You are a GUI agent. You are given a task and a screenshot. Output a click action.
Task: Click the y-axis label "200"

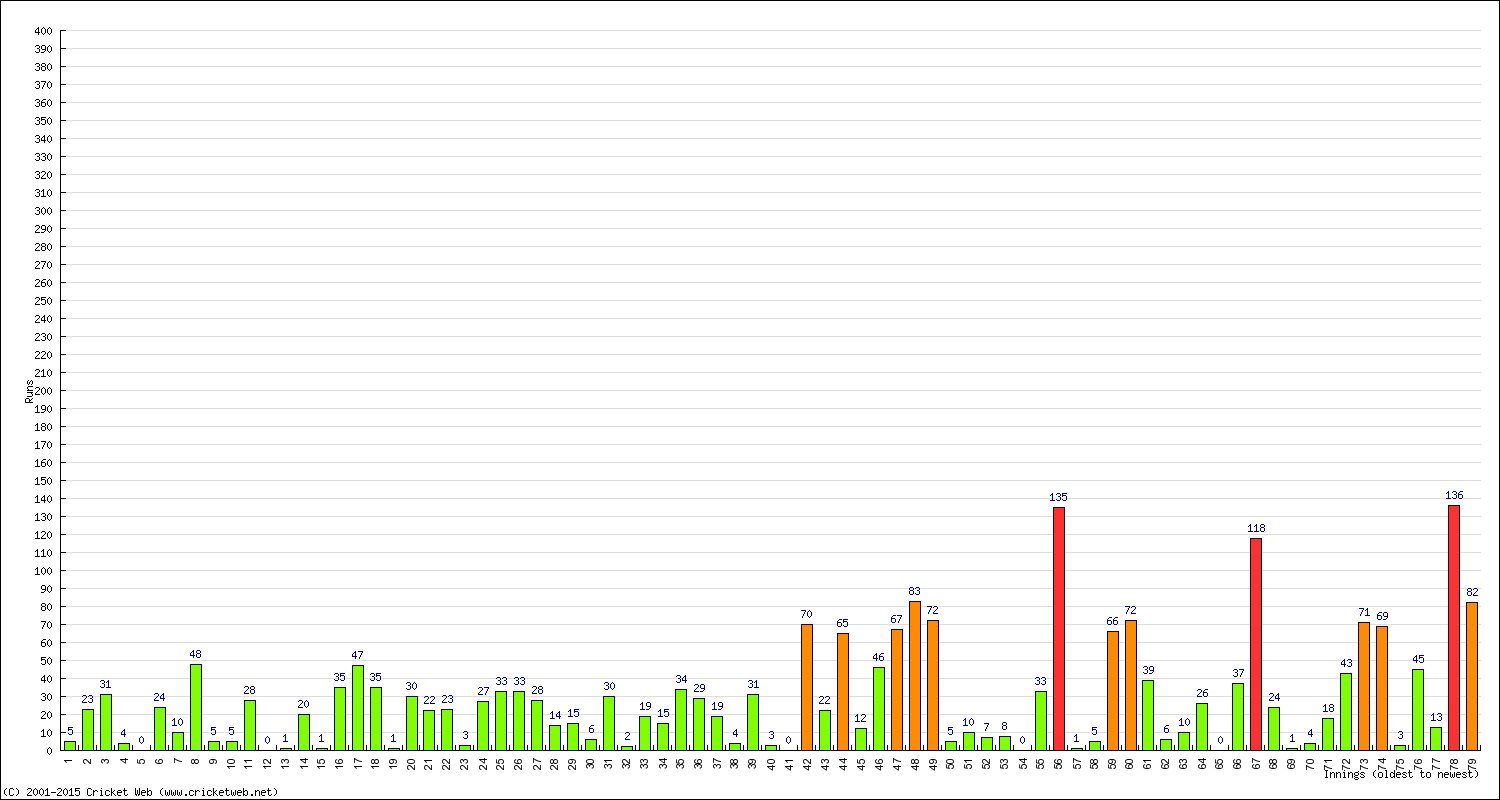pyautogui.click(x=43, y=391)
